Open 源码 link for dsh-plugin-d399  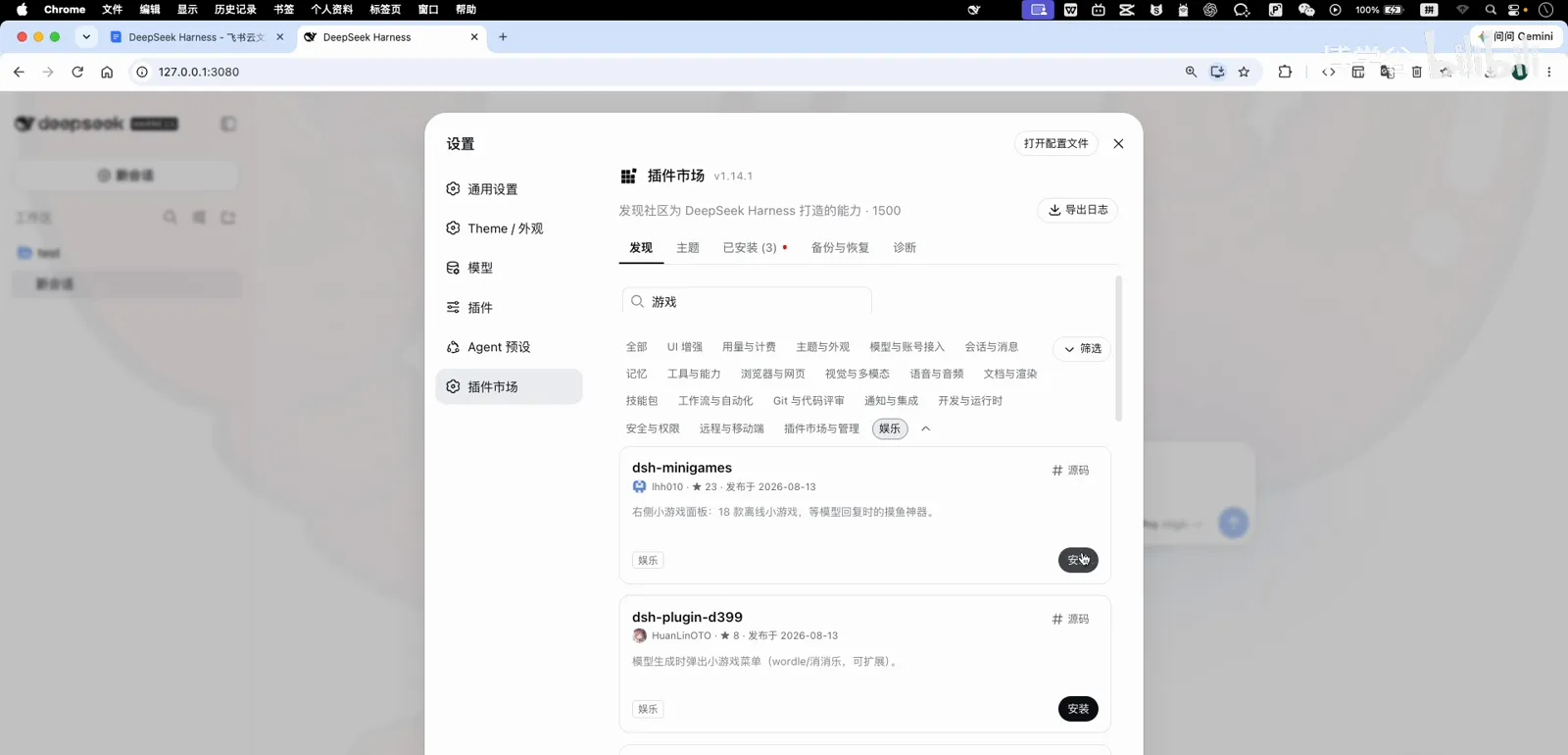tap(1070, 620)
